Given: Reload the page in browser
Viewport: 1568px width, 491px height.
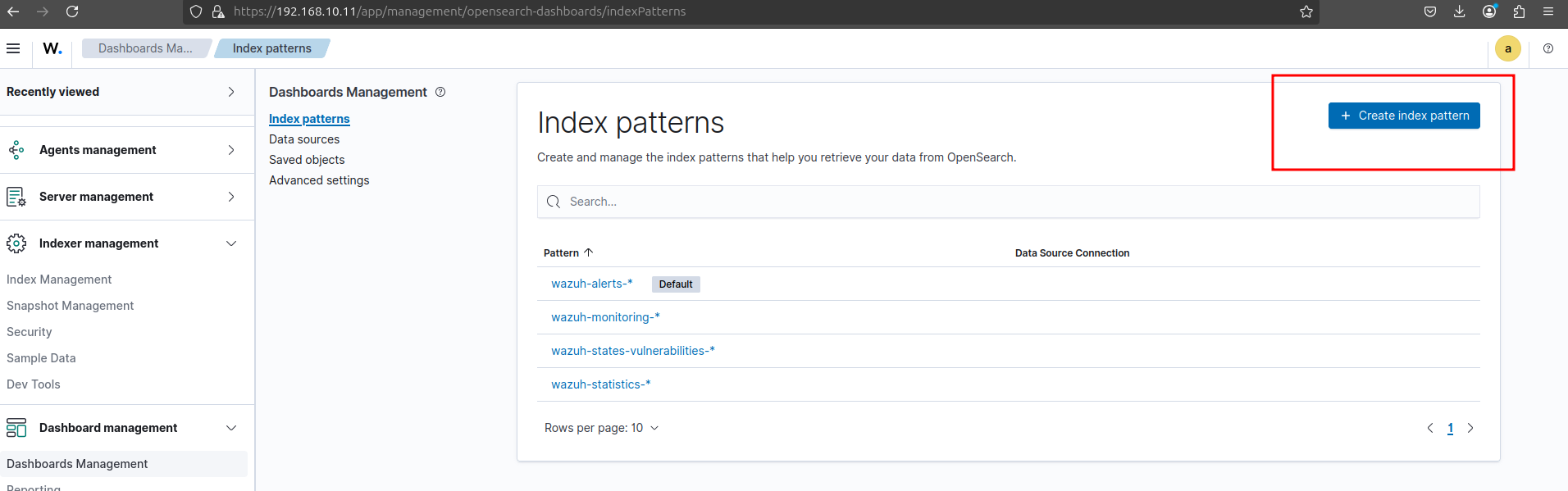Looking at the screenshot, I should [x=72, y=11].
